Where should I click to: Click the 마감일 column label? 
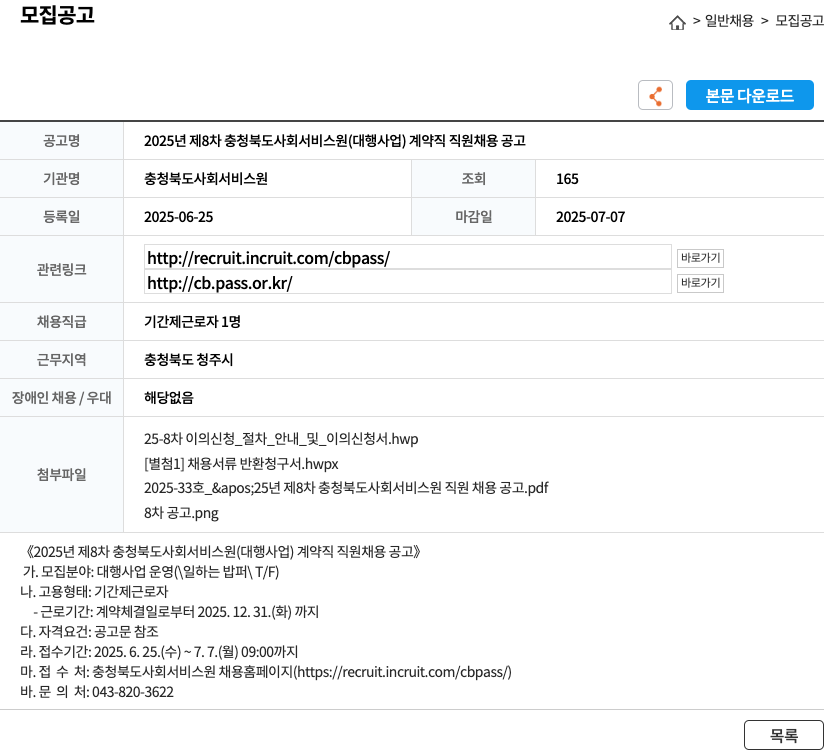coord(473,217)
